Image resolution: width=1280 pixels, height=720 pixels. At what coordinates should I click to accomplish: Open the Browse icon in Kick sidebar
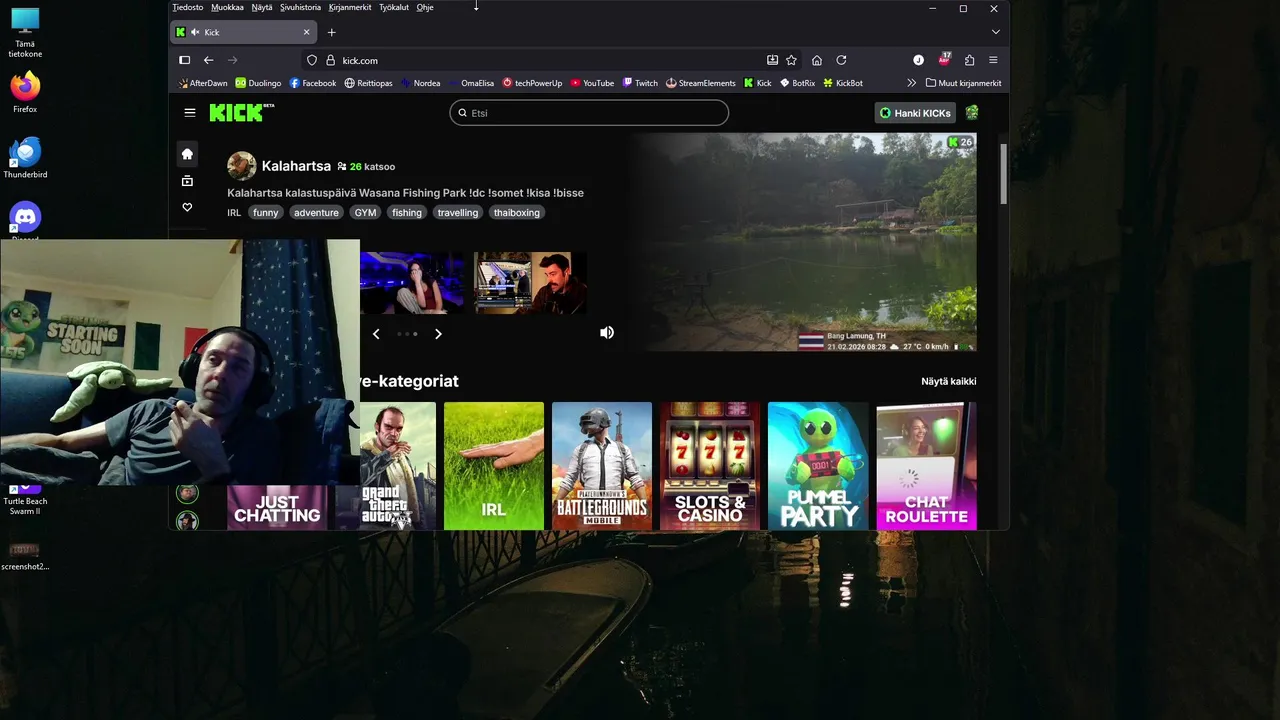click(x=187, y=181)
